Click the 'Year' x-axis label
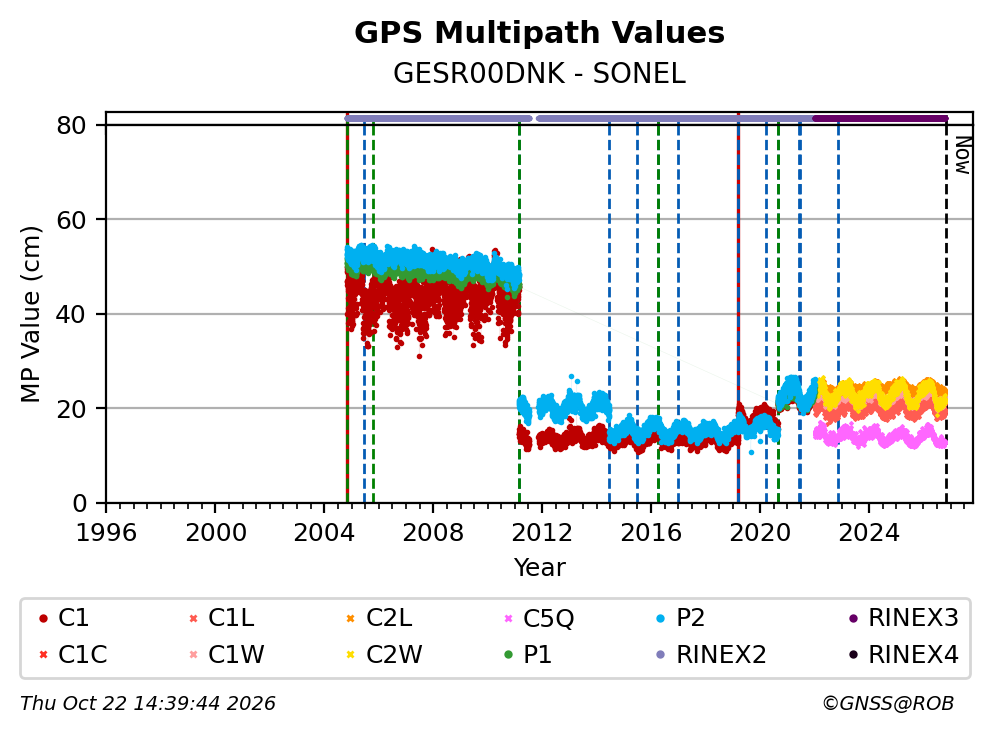This screenshot has width=992, height=734. coord(540,568)
